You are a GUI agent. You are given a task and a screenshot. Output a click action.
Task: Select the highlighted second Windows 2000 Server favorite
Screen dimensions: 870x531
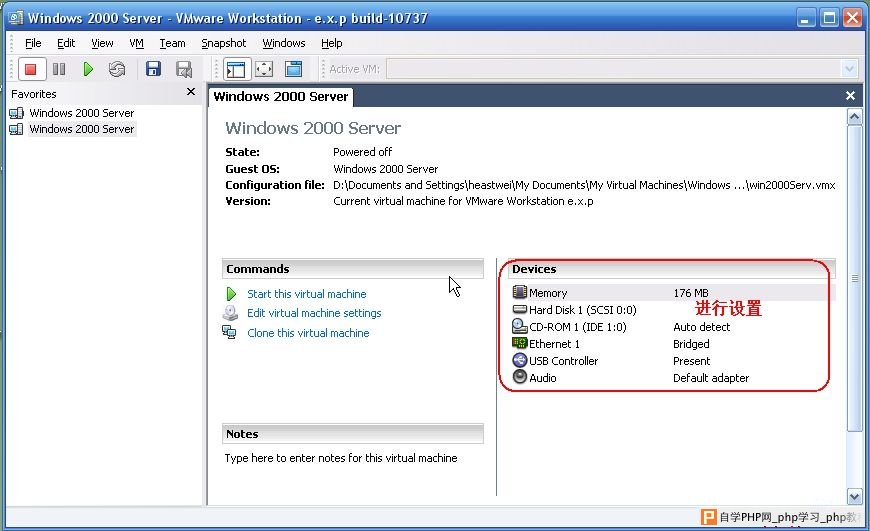(82, 129)
